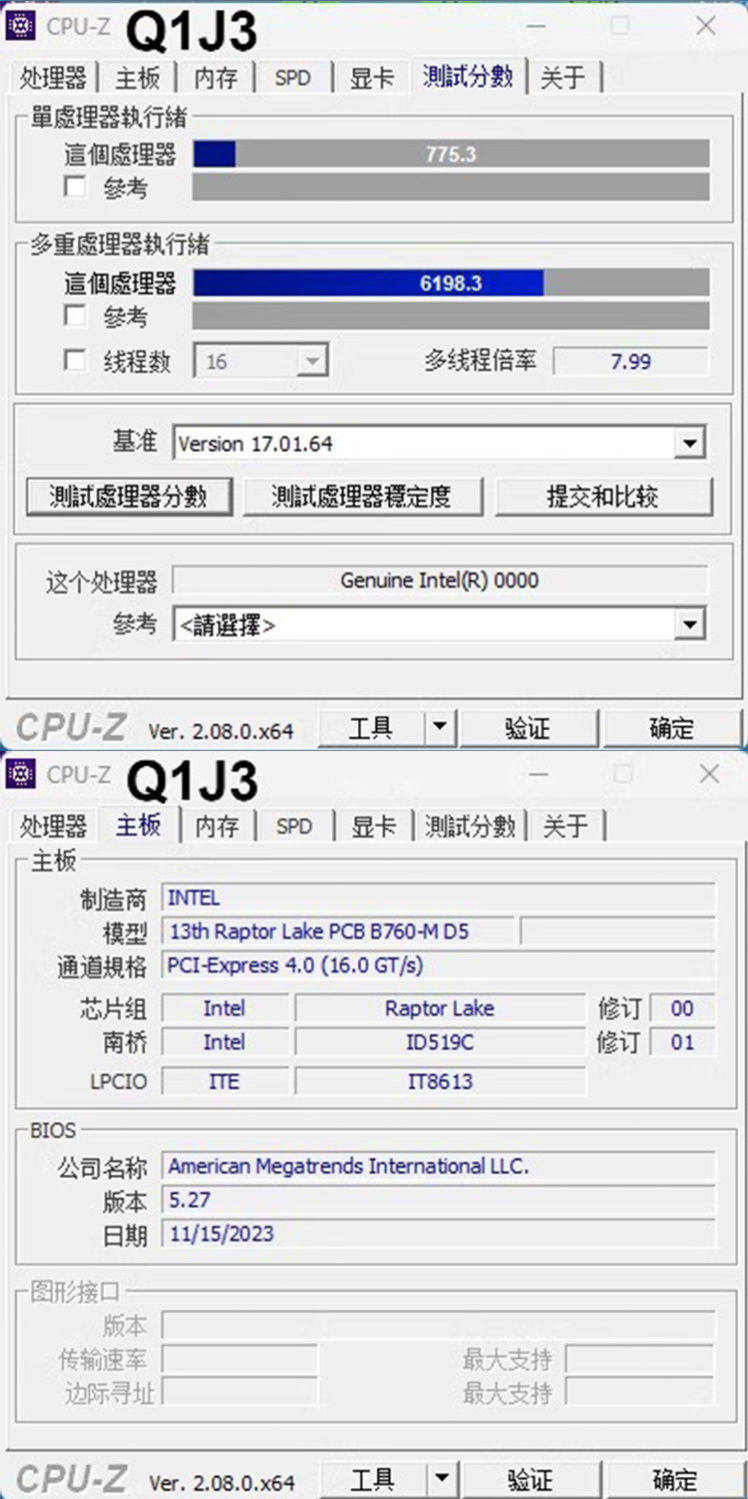Image resolution: width=748 pixels, height=1499 pixels.
Task: Click the CPU-Z icon in benchmark window title bar
Action: [22, 26]
